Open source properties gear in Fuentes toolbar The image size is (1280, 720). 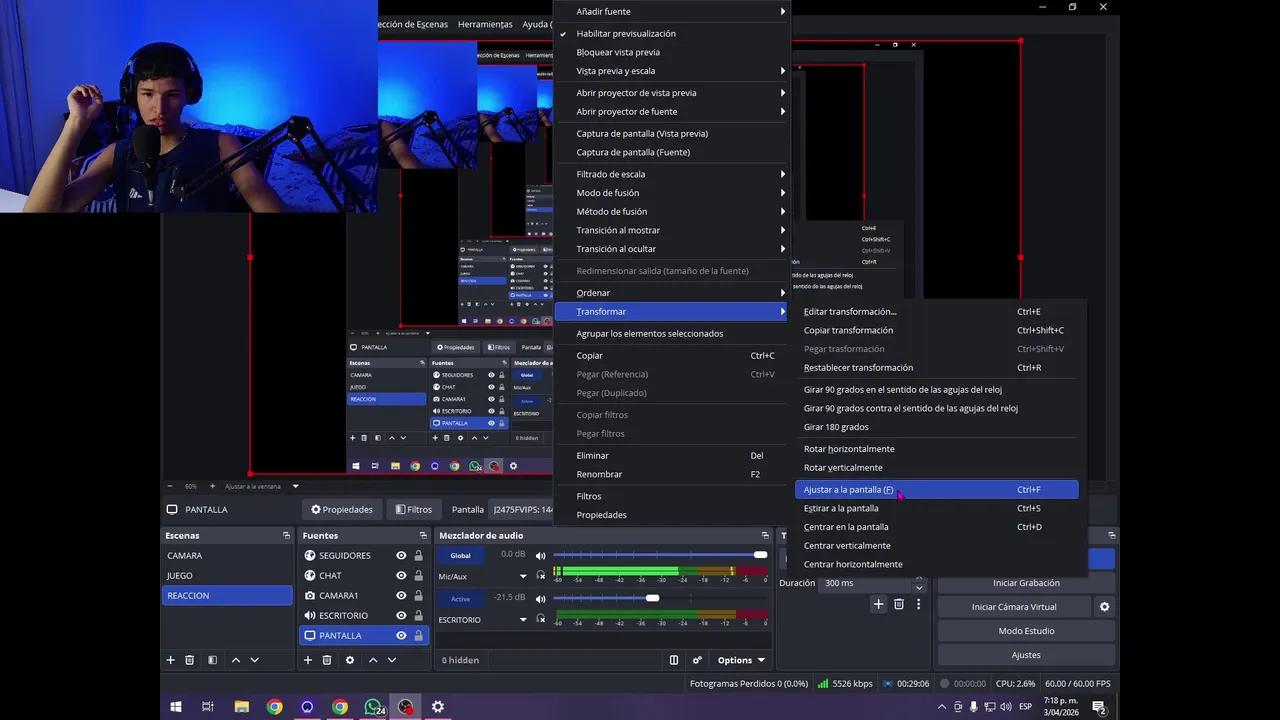click(350, 660)
